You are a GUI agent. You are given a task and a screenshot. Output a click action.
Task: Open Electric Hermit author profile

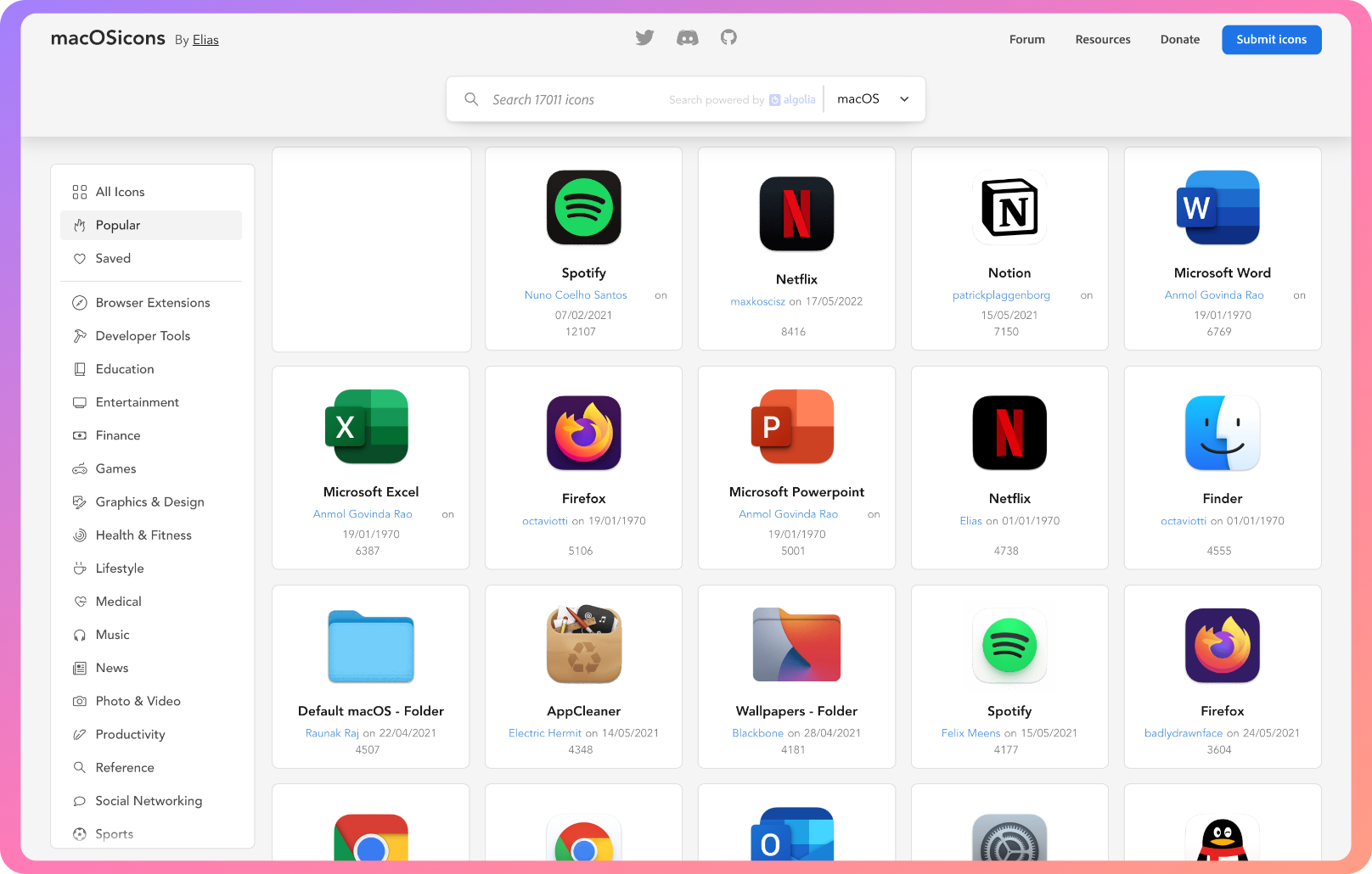[x=545, y=733]
